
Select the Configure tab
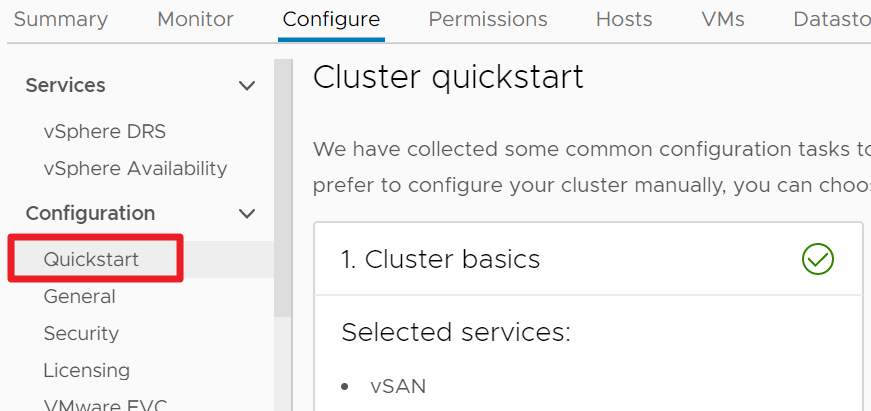[331, 19]
